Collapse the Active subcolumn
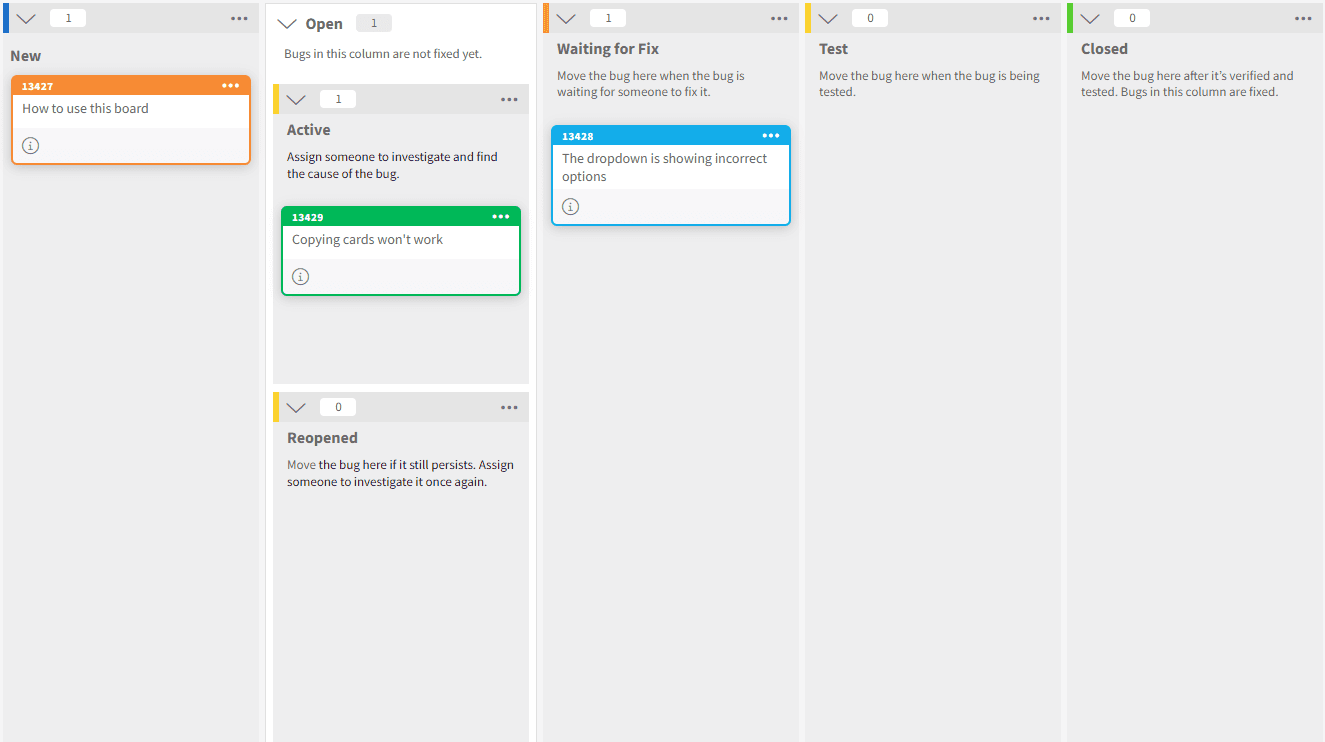This screenshot has height=742, width=1325. tap(296, 99)
